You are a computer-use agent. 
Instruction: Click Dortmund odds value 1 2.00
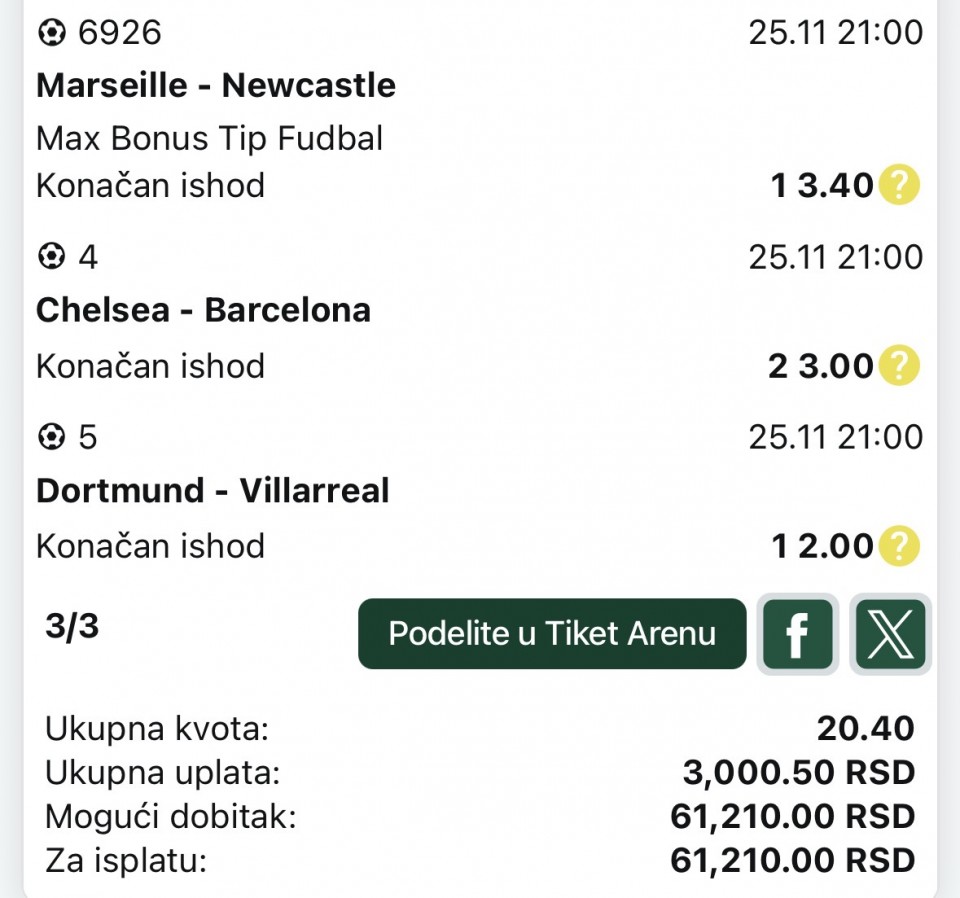tap(822, 546)
